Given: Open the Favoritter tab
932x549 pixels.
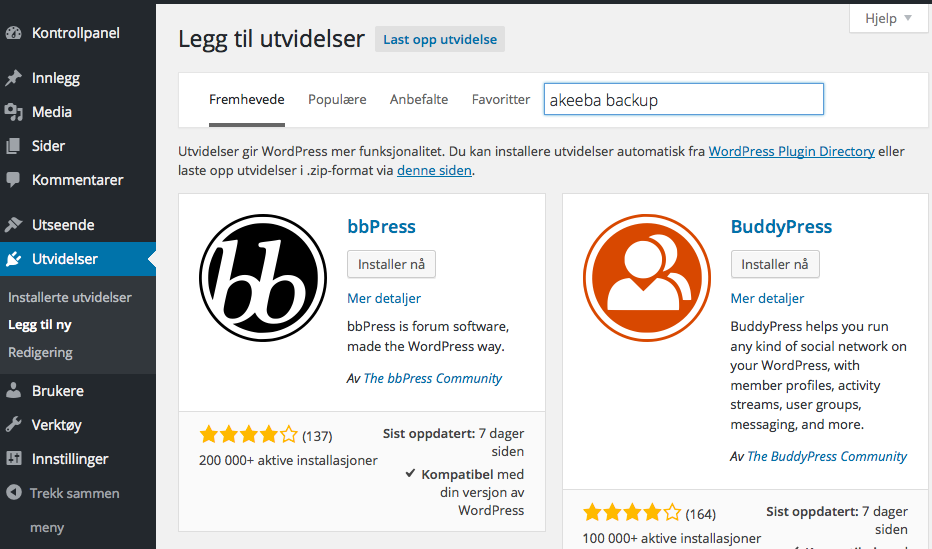Looking at the screenshot, I should 501,100.
